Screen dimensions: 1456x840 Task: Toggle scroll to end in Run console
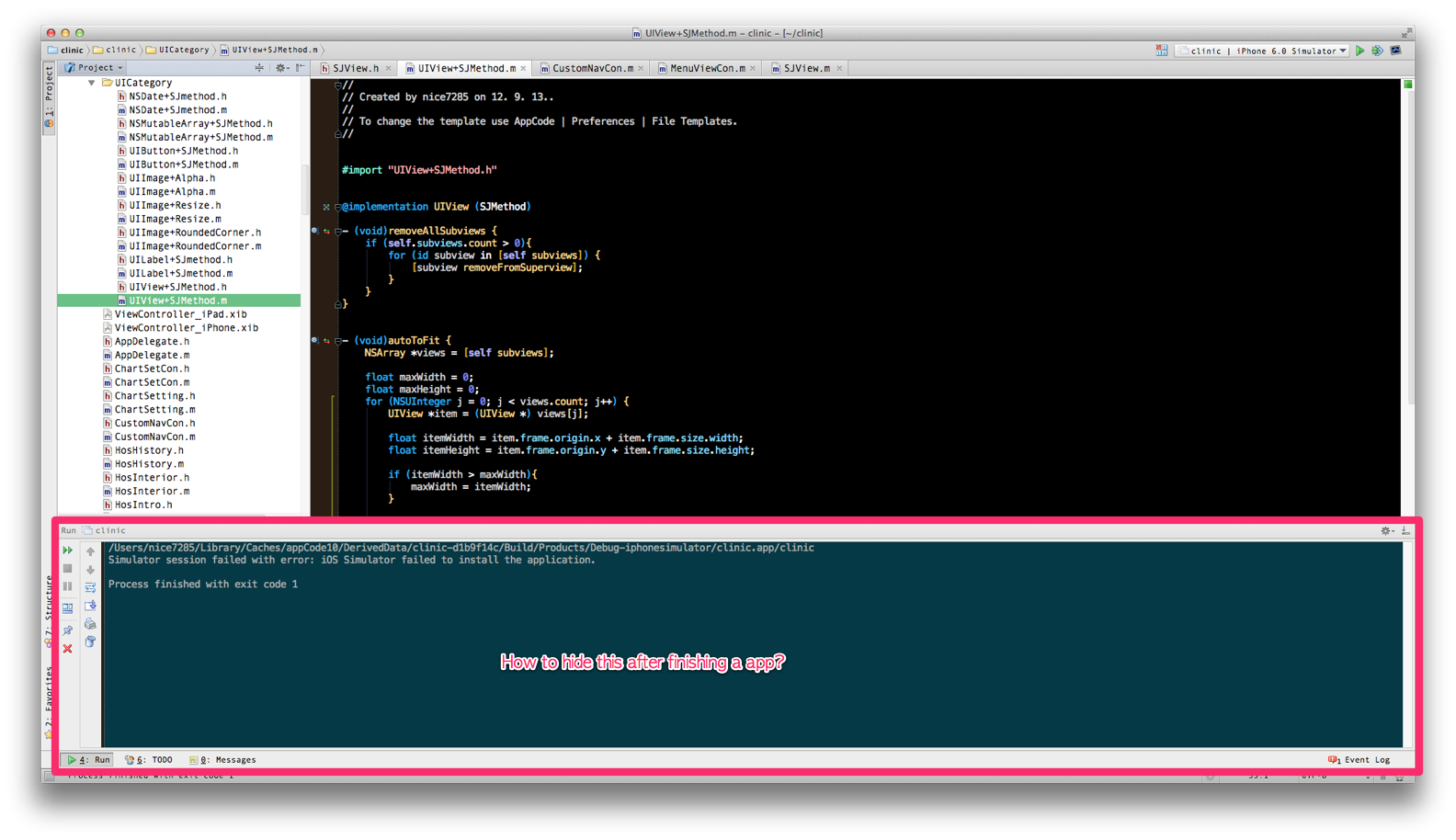(x=90, y=606)
